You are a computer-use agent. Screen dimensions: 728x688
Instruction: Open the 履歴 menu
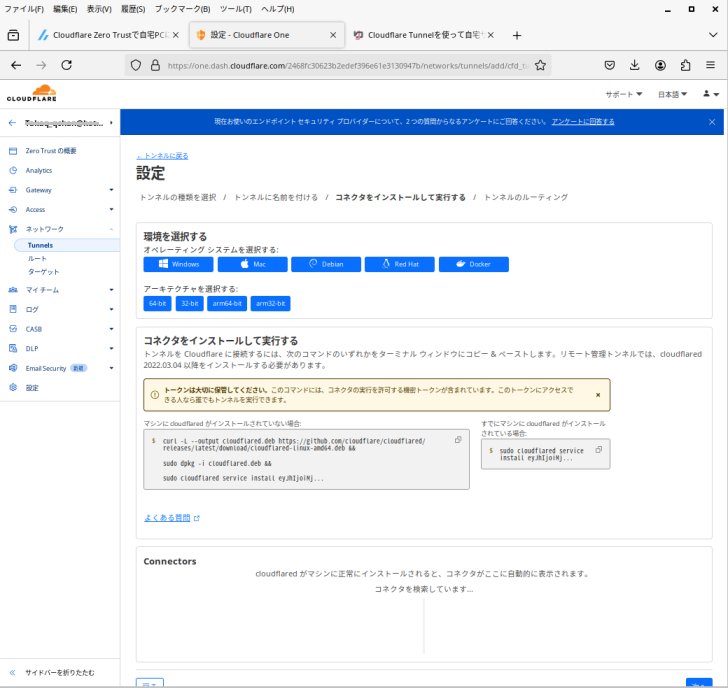(133, 9)
